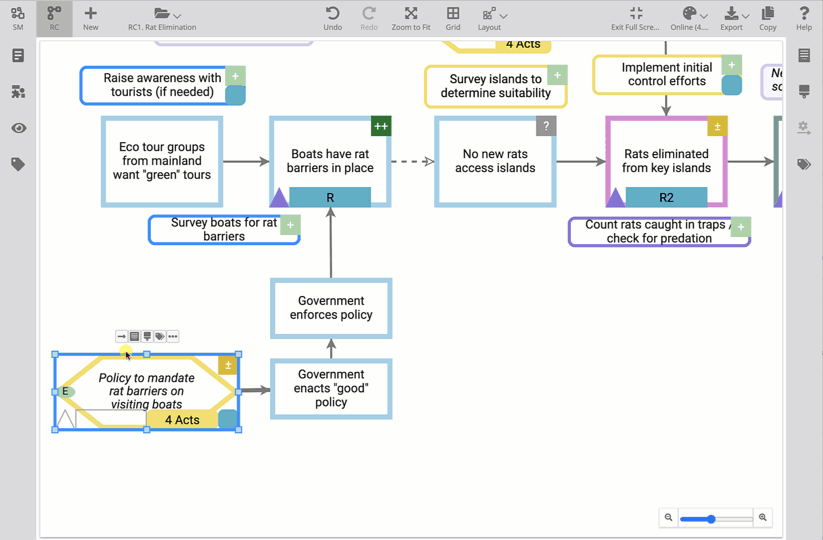Open Help from the toolbar

[803, 14]
